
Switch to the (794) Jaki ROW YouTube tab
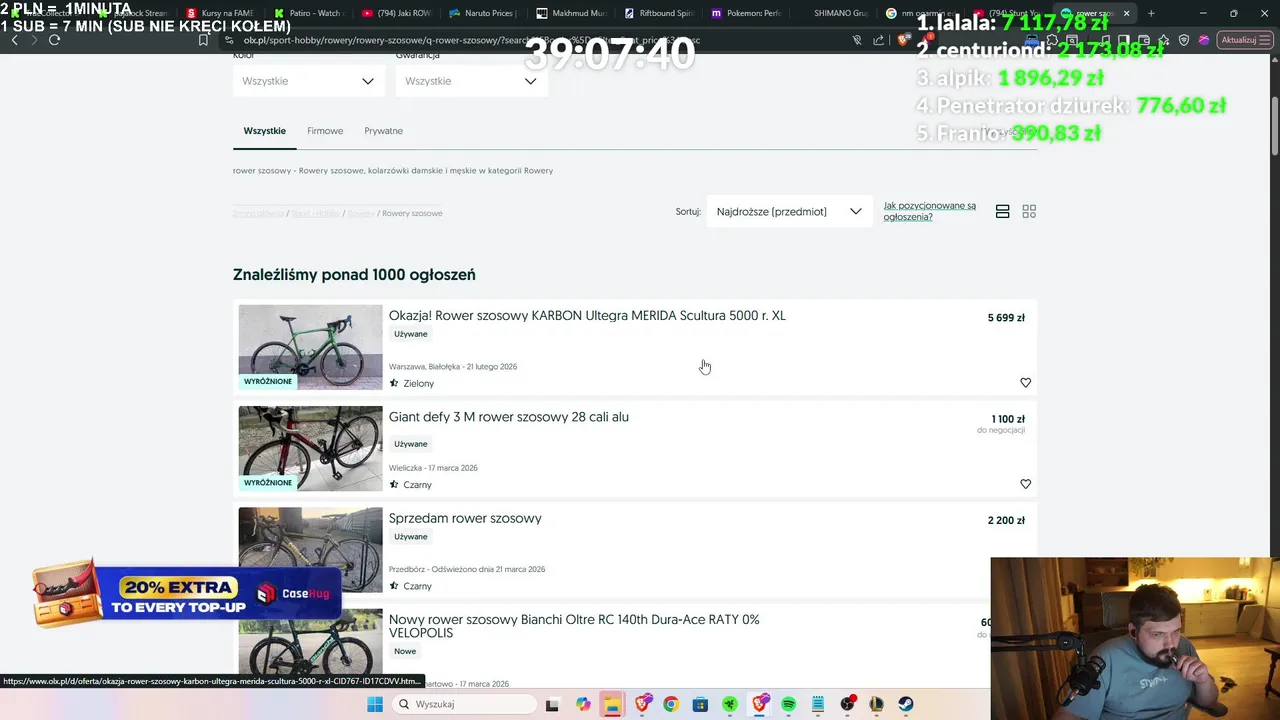pos(394,13)
